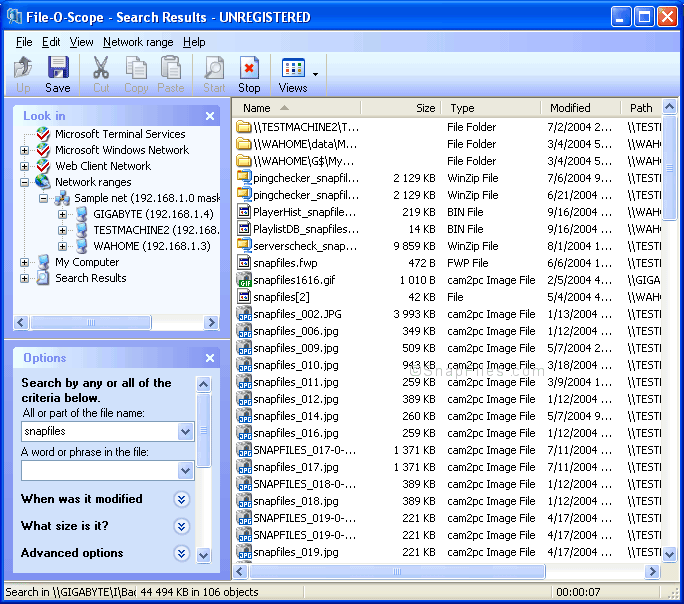Image resolution: width=684 pixels, height=604 pixels.
Task: Select the Microsoft Terminal Services icon
Action: point(43,134)
